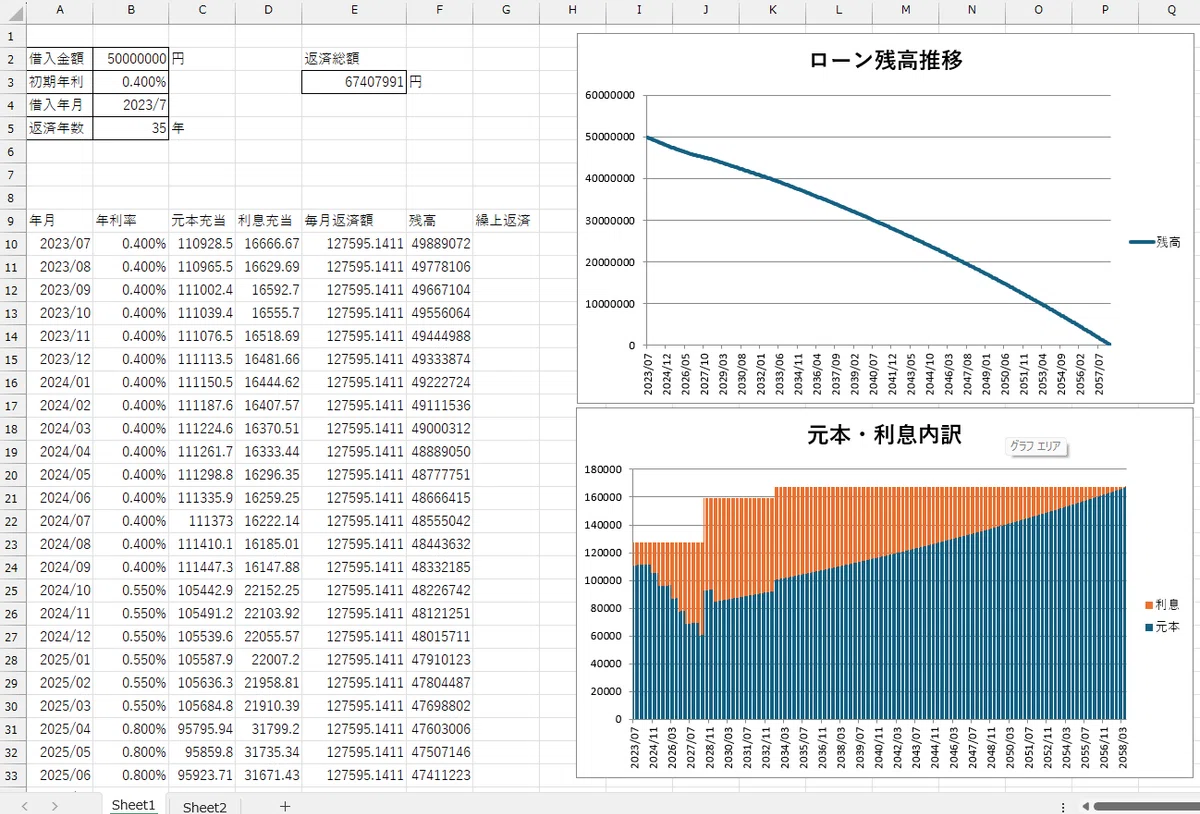Screen dimensions: 1200x814
Task: Select the balance cell 49889072
Action: [x=439, y=243]
